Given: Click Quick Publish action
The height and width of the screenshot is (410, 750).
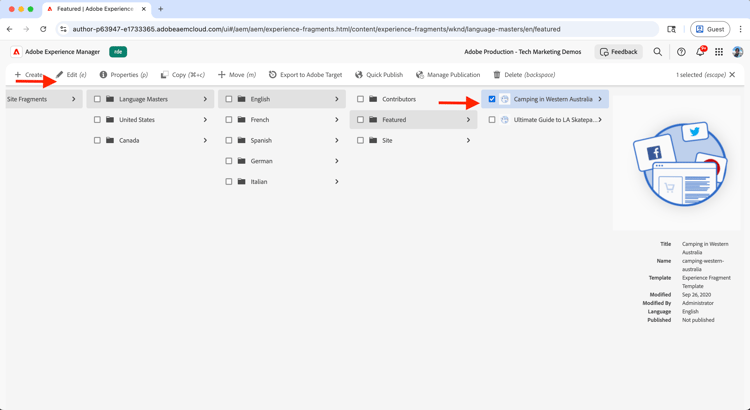Looking at the screenshot, I should (x=379, y=75).
